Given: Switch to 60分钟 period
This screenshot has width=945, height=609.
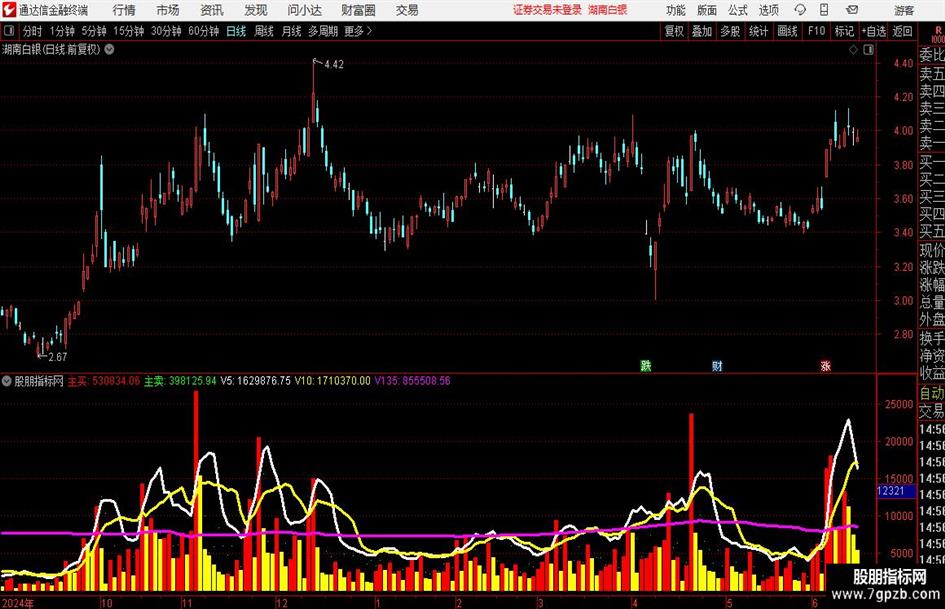Looking at the screenshot, I should tap(204, 31).
